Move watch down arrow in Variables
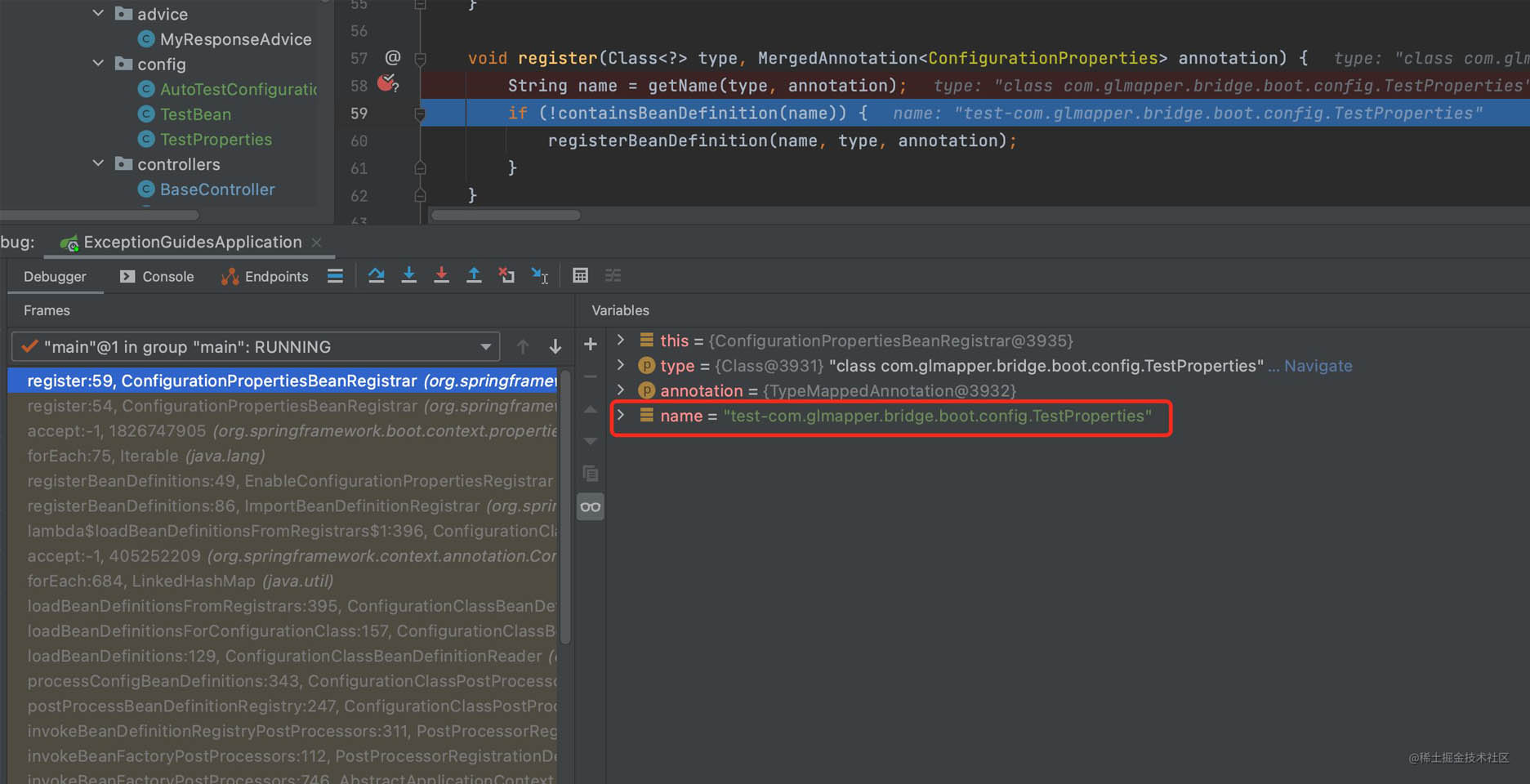Image resolution: width=1530 pixels, height=784 pixels. [x=591, y=441]
